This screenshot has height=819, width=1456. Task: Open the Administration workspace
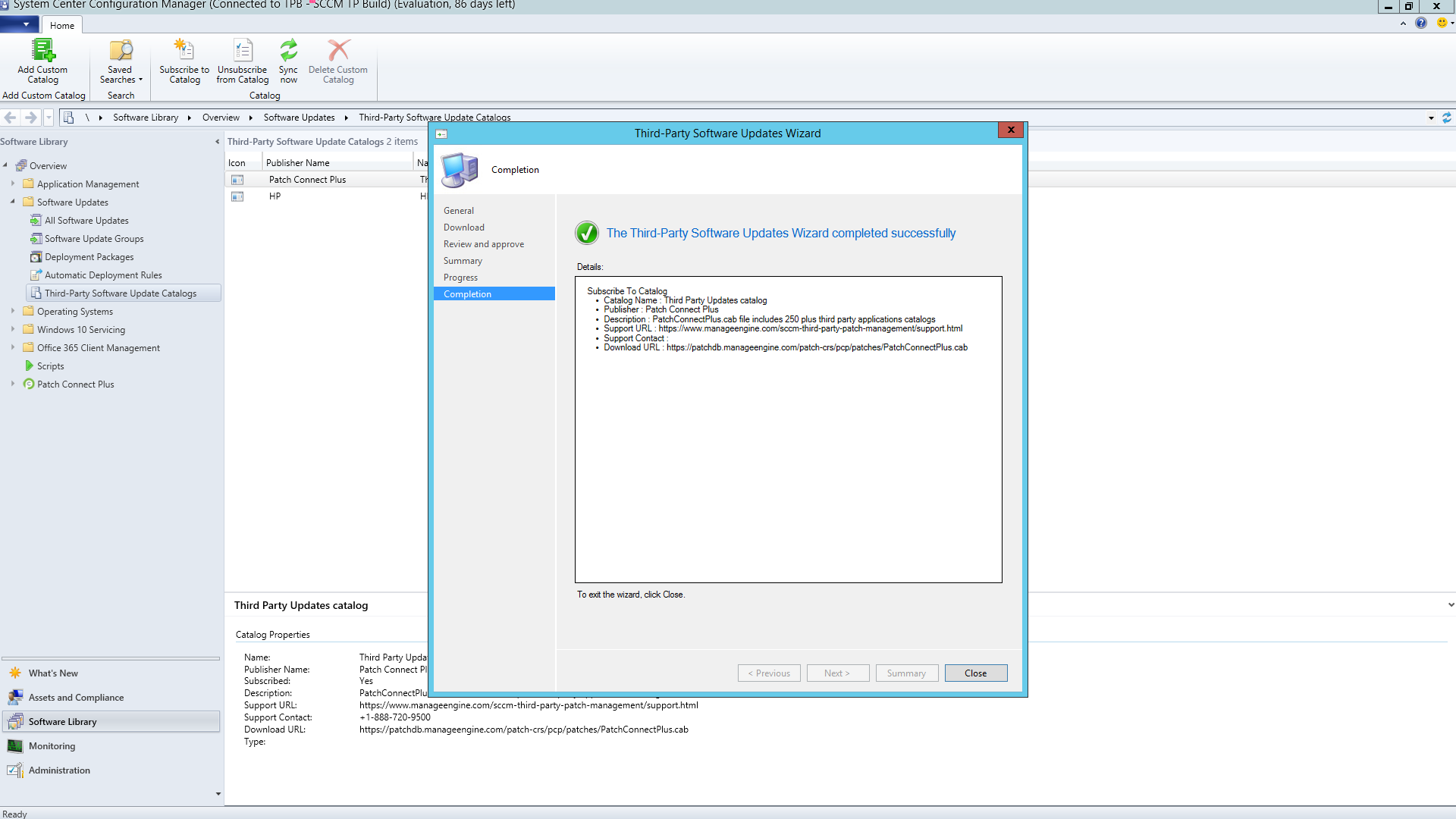[x=59, y=770]
